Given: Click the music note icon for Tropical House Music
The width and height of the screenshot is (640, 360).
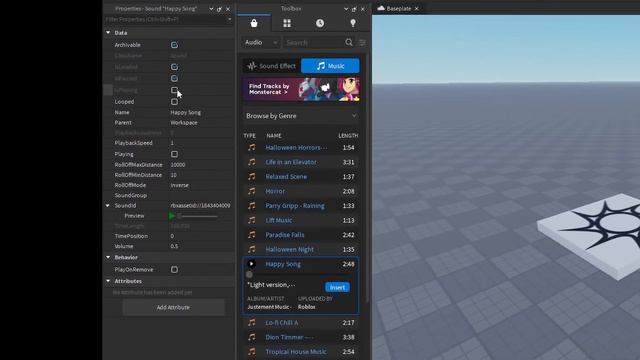Looking at the screenshot, I should coord(252,351).
